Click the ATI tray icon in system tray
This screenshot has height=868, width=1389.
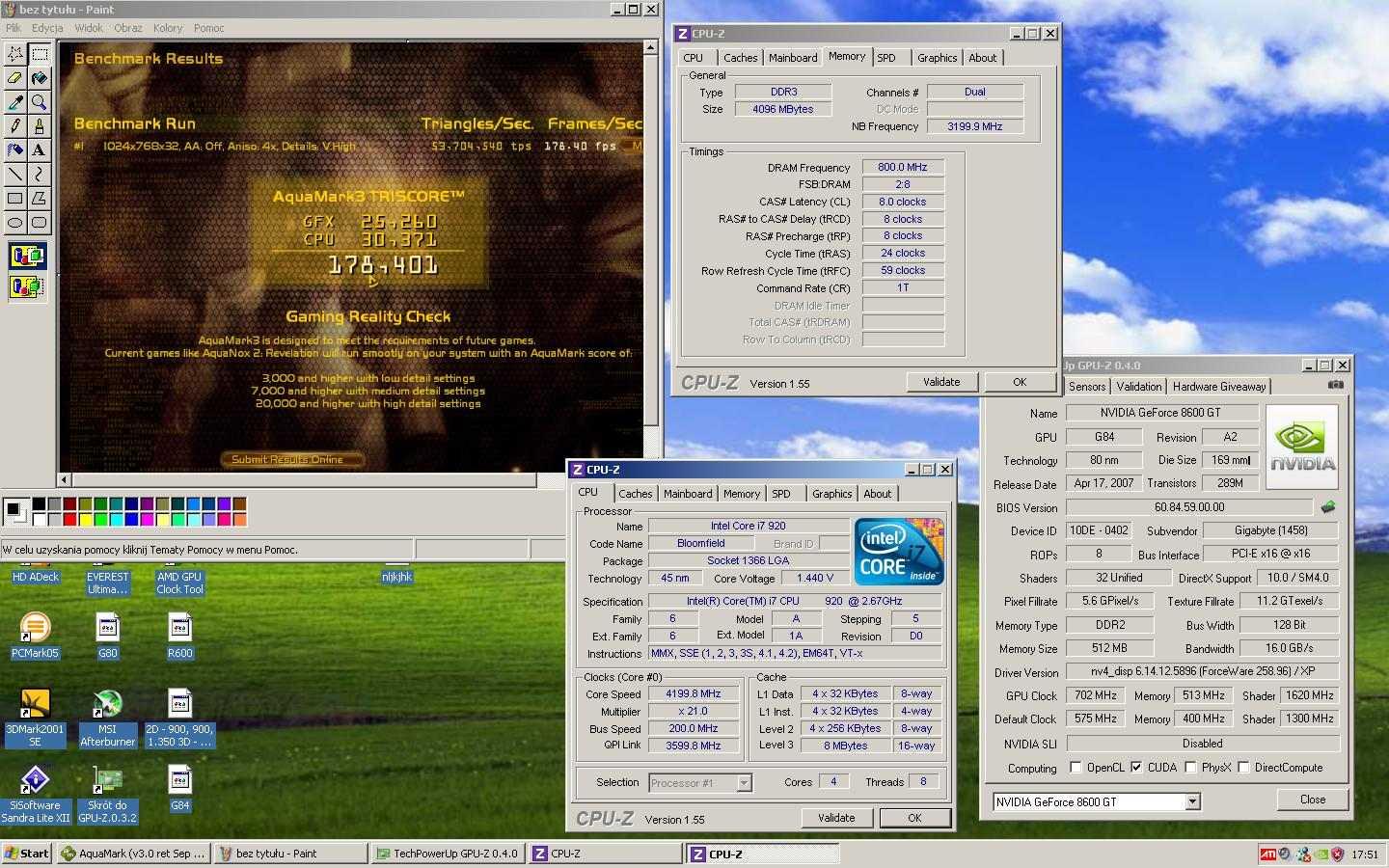pos(1269,854)
